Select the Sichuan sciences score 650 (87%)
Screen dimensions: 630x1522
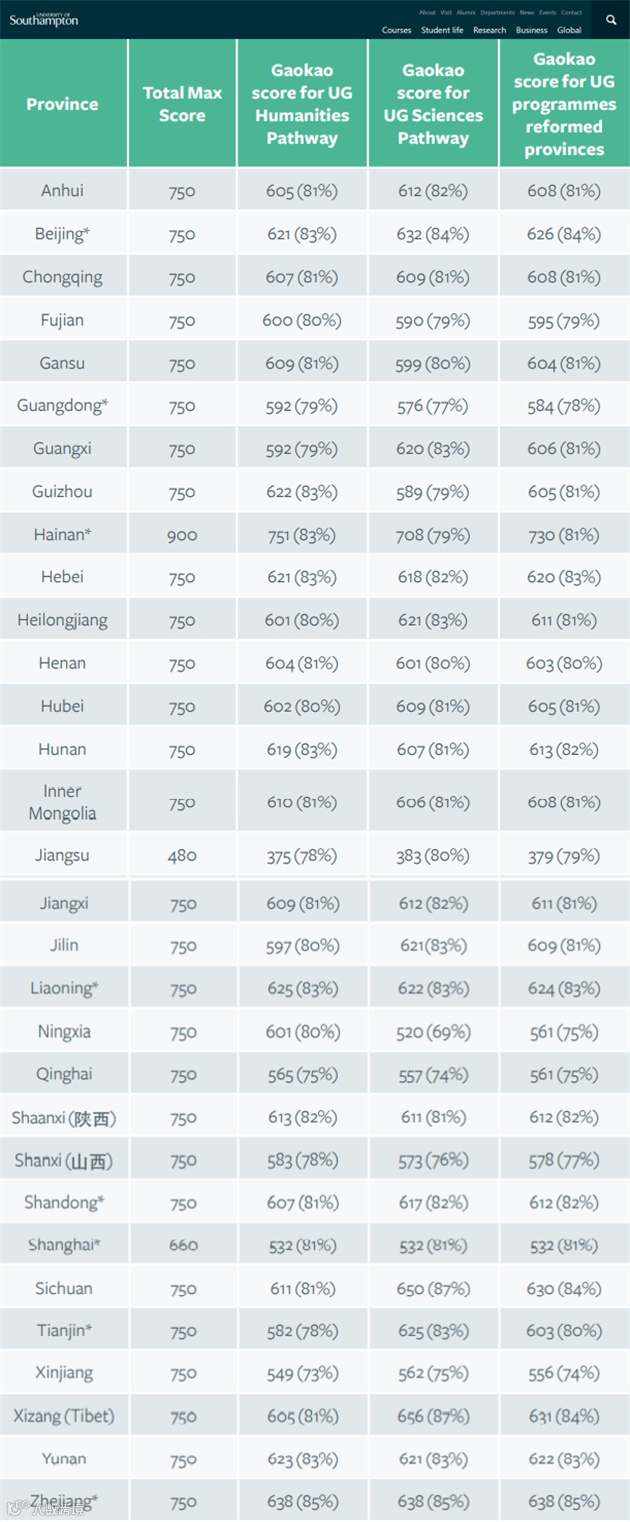point(433,1289)
